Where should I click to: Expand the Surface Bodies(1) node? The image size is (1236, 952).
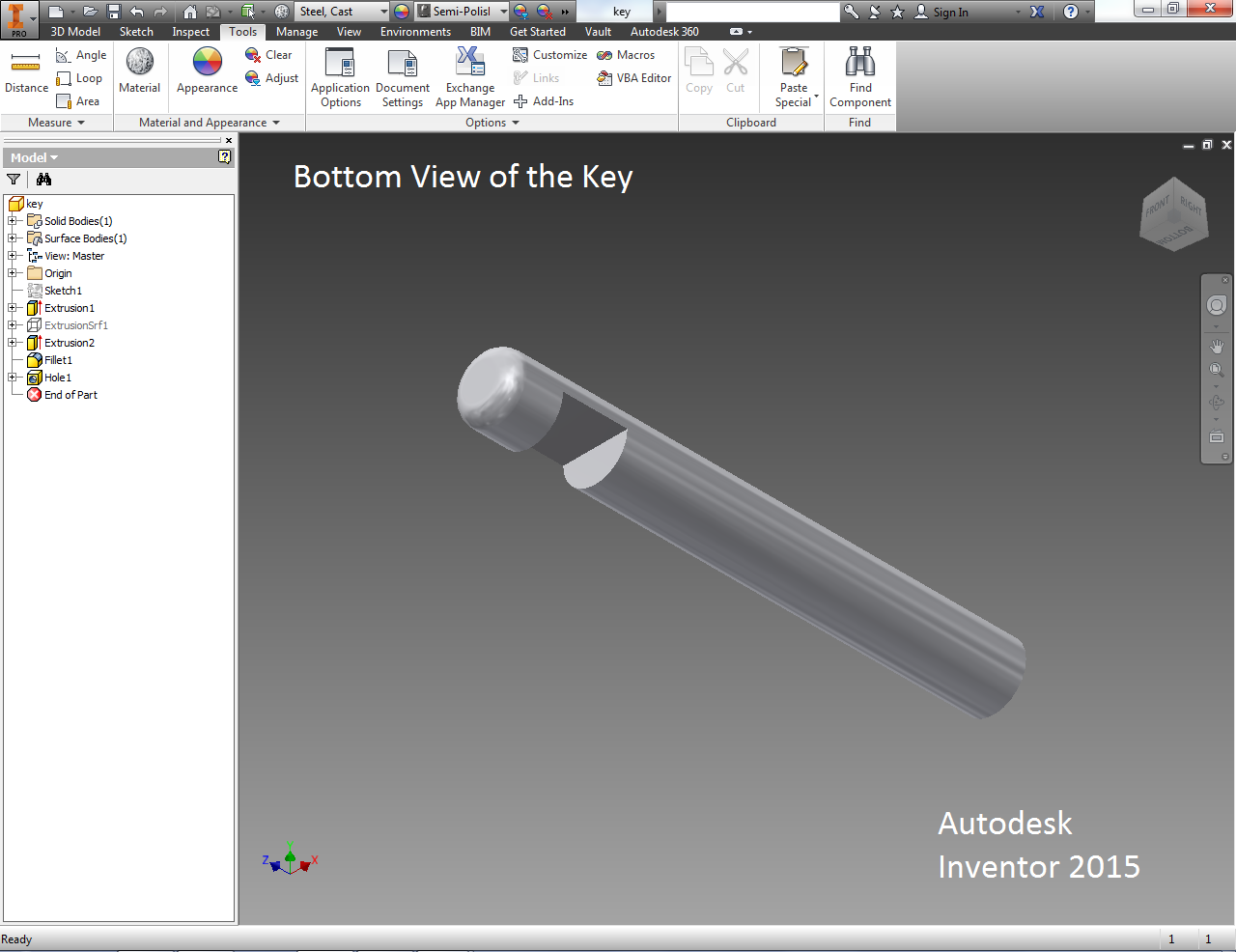[13, 238]
